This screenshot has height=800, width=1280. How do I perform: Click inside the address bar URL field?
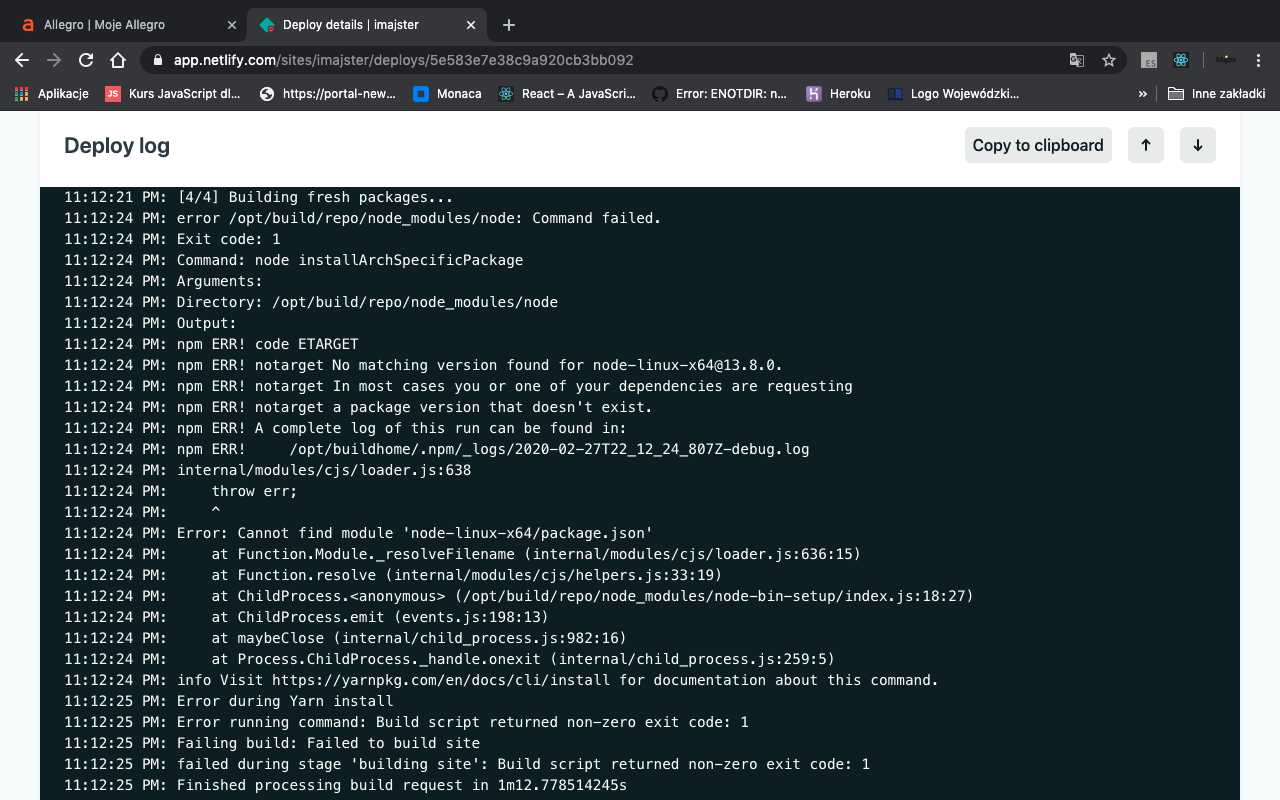[400, 60]
